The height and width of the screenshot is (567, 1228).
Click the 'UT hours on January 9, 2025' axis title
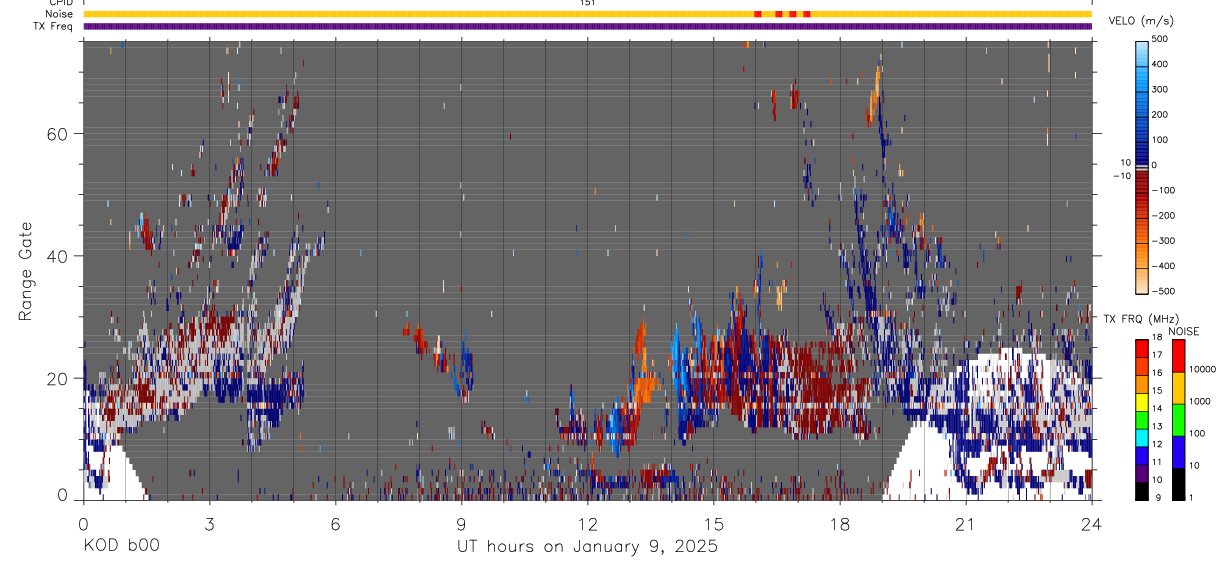click(587, 547)
